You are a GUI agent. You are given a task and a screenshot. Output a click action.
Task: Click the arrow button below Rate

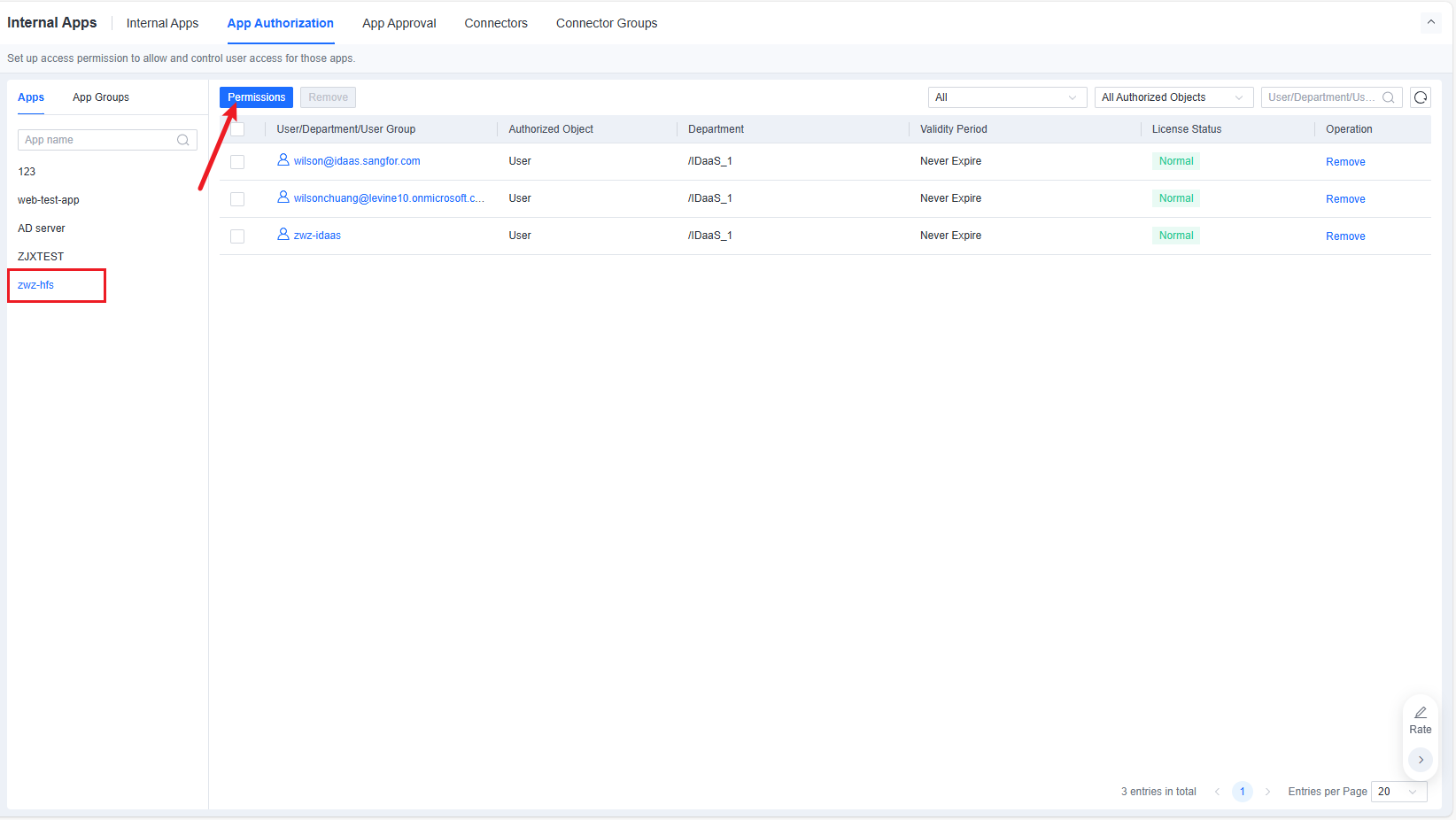pos(1421,760)
